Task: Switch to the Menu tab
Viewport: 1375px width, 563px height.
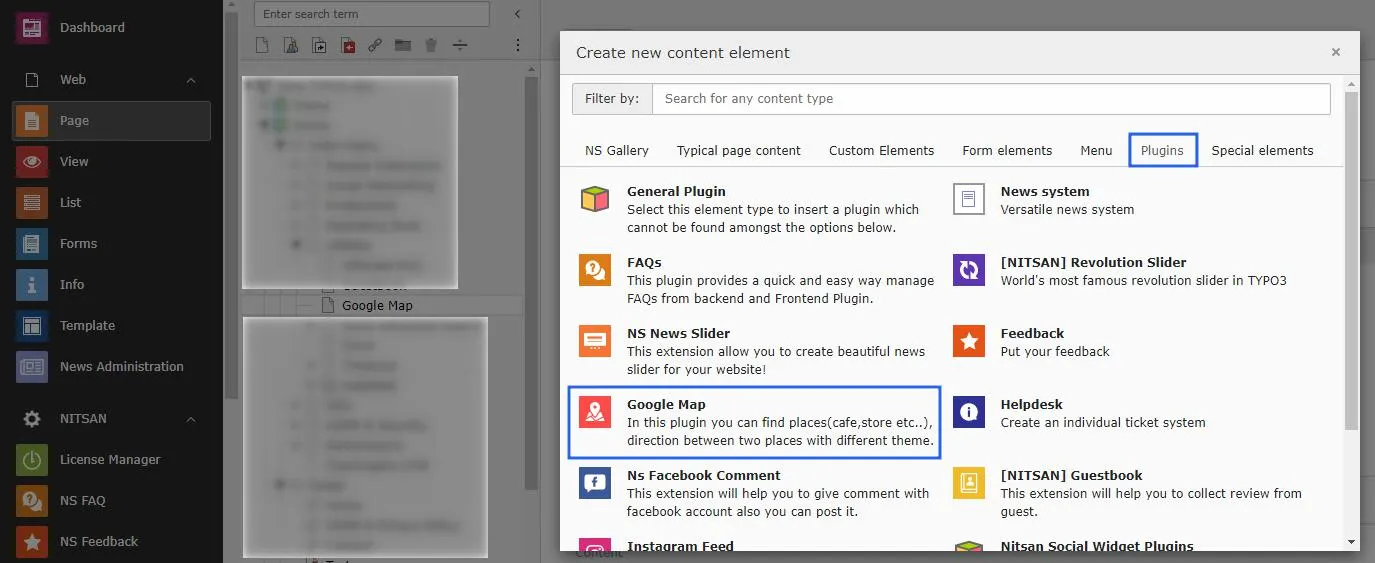Action: tap(1096, 150)
